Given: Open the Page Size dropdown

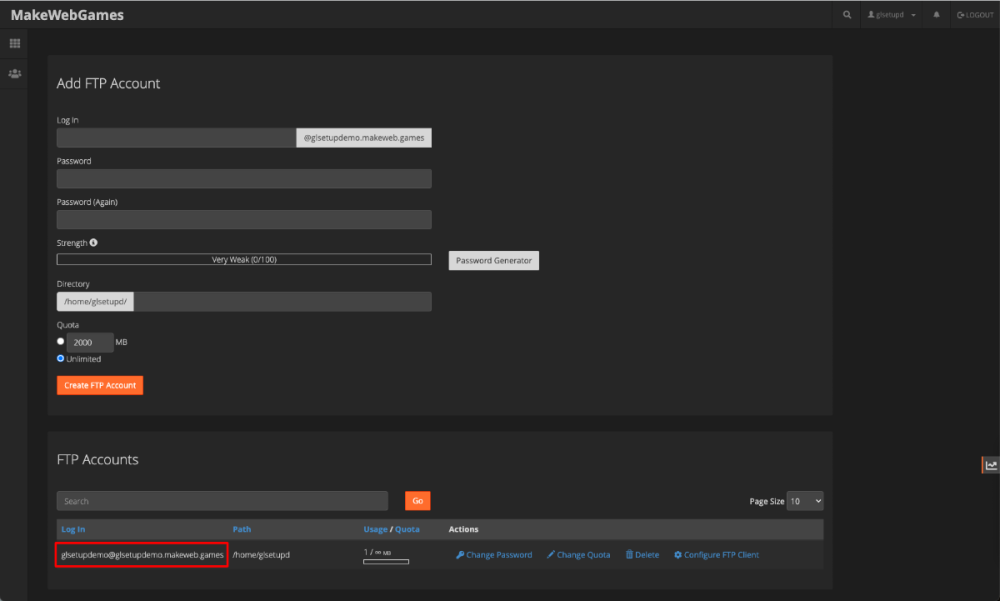Looking at the screenshot, I should coord(805,501).
